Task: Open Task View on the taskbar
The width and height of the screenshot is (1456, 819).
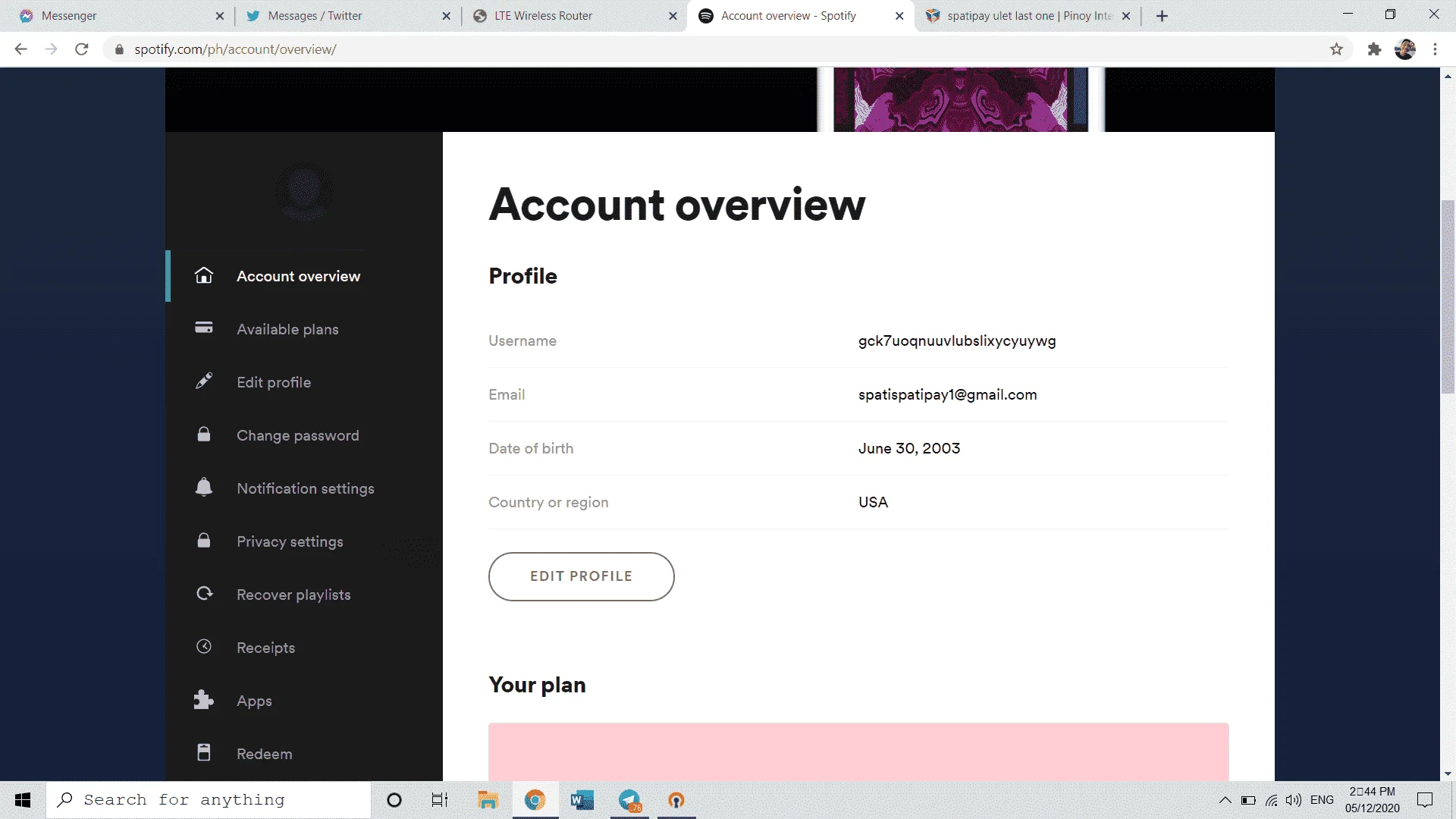Action: [440, 800]
